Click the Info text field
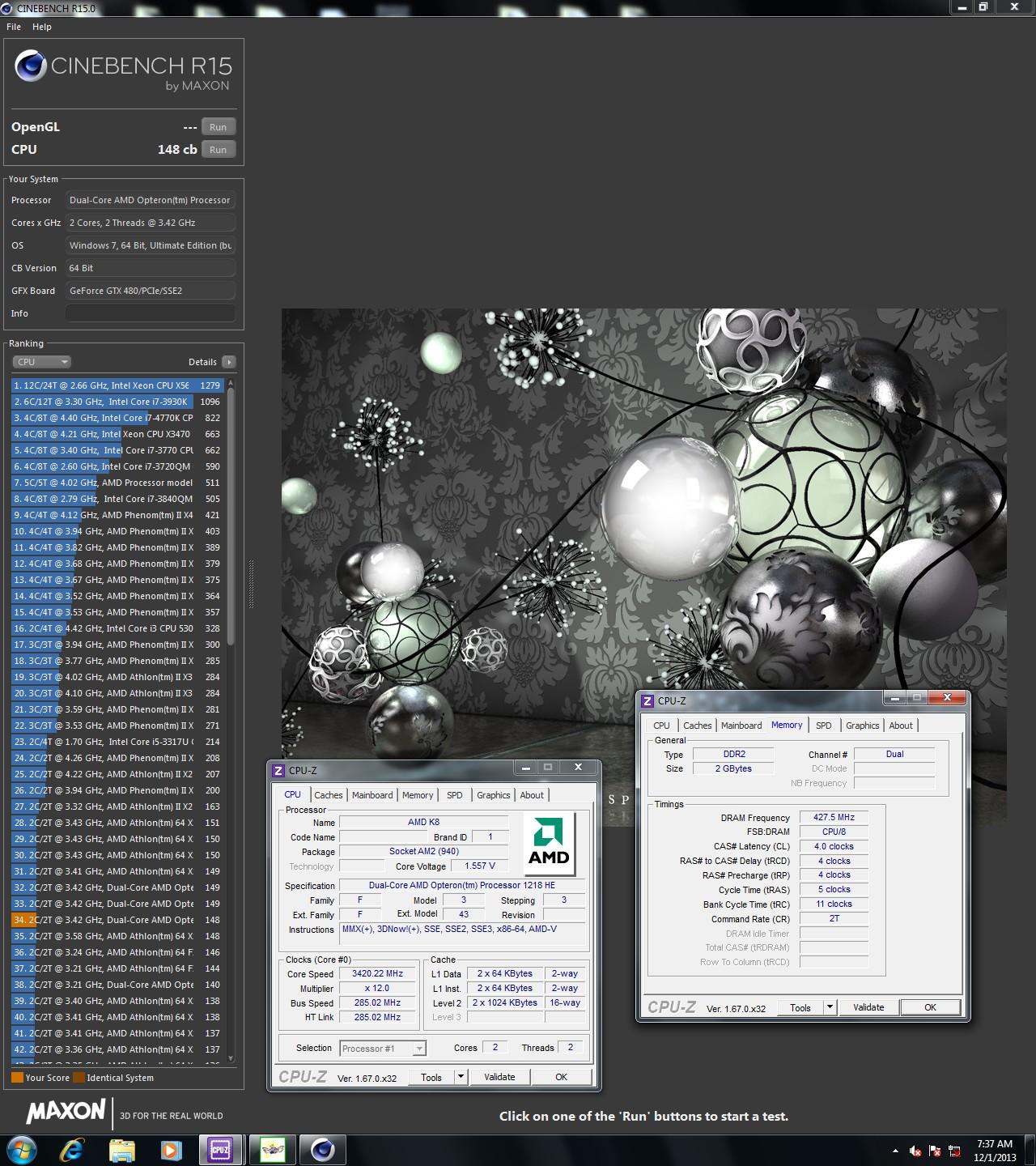Viewport: 1036px width, 1166px height. (x=151, y=313)
